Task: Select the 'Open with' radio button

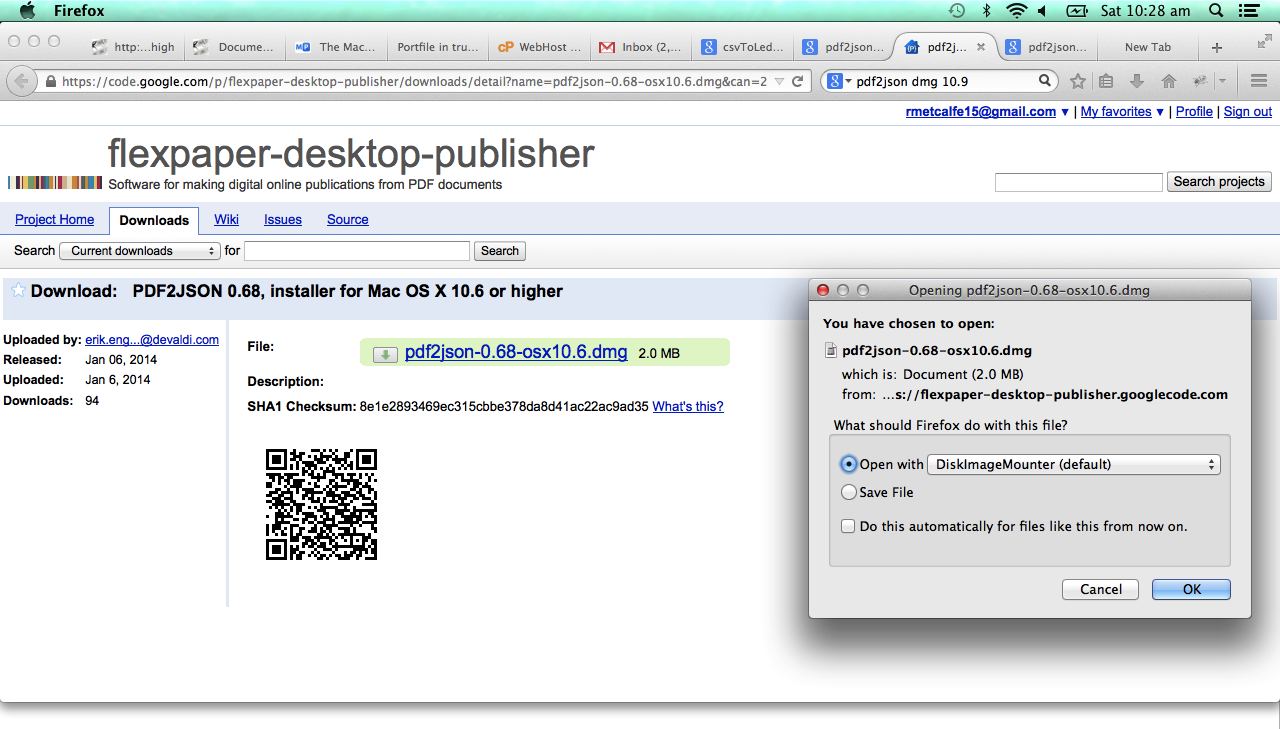Action: (x=849, y=464)
